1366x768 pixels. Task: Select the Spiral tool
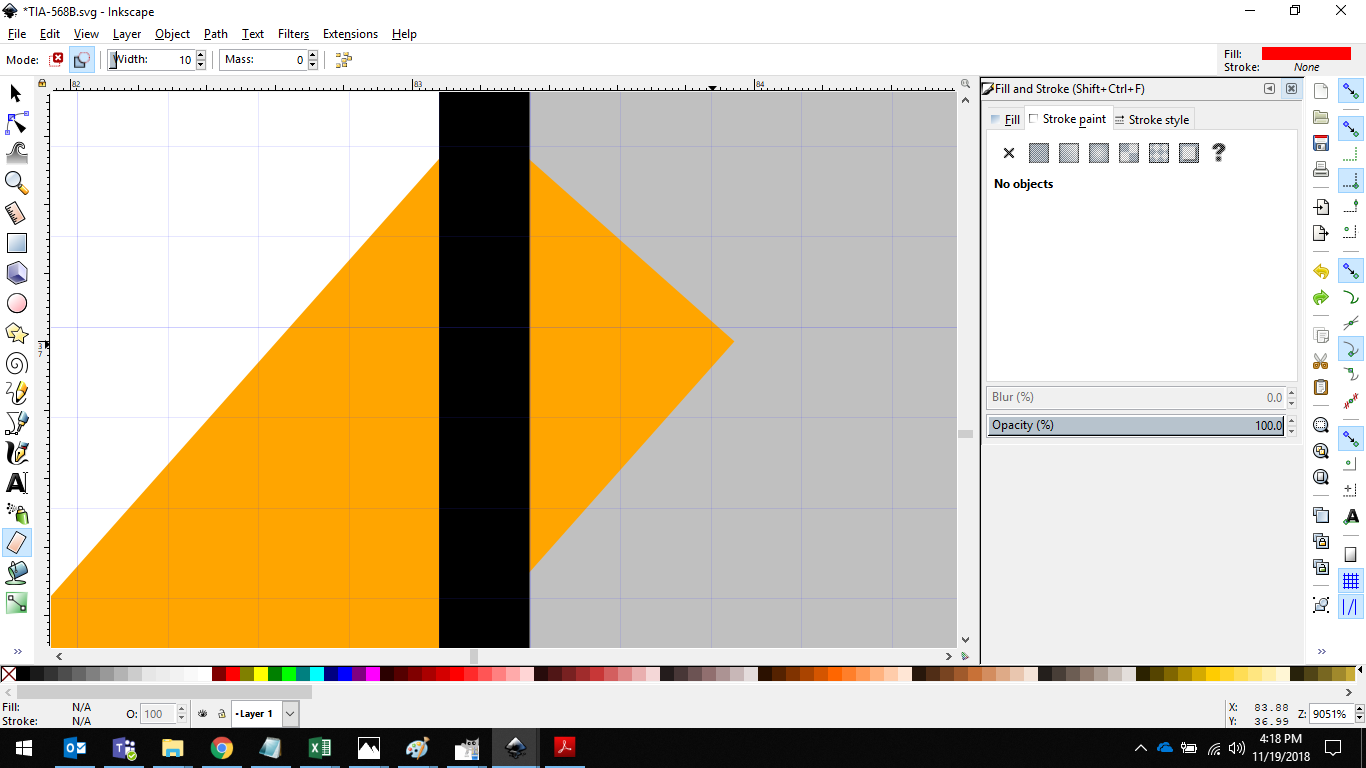pyautogui.click(x=17, y=363)
